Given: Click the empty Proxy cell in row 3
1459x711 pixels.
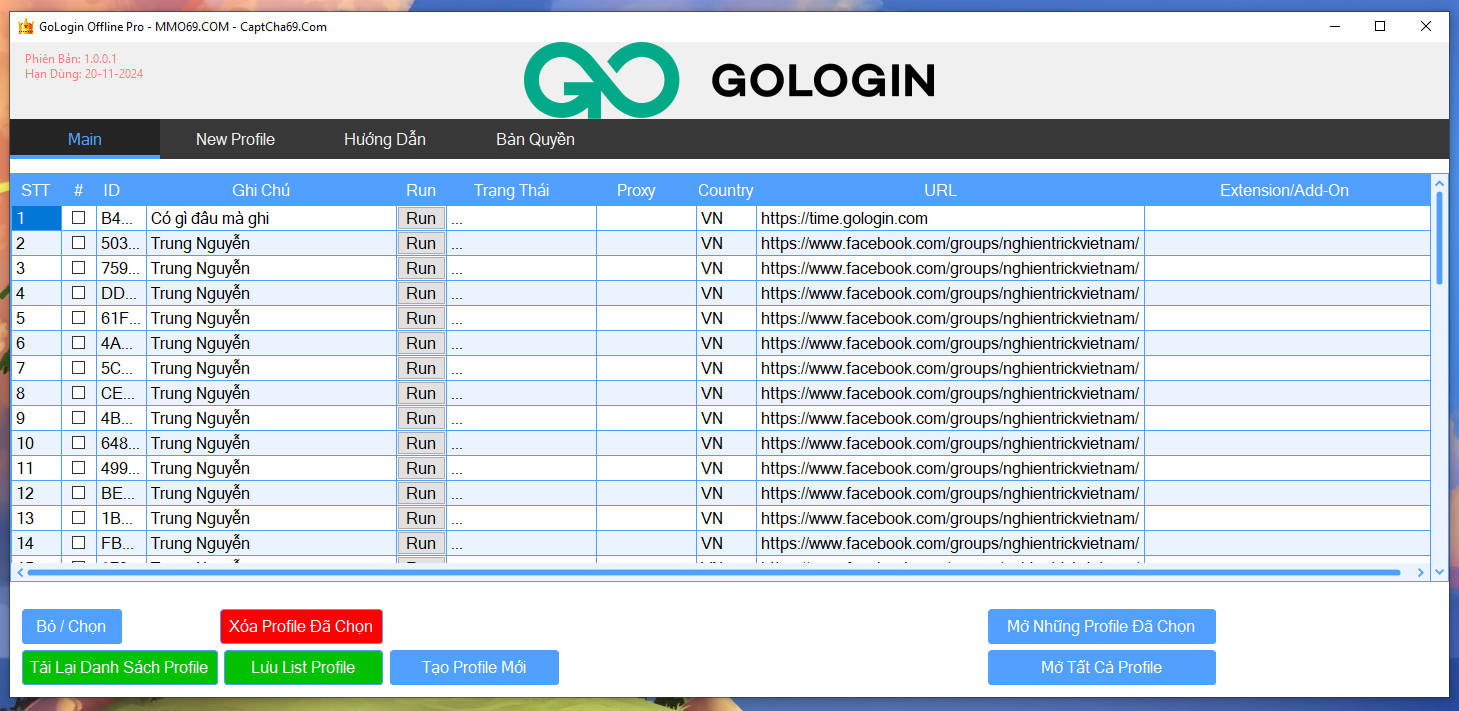Looking at the screenshot, I should 646,268.
